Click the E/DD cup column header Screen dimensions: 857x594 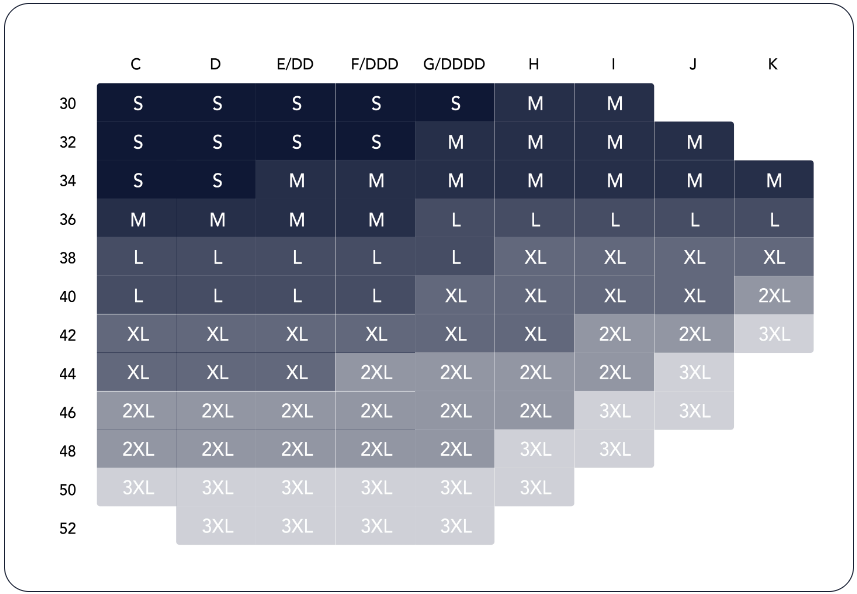[295, 65]
